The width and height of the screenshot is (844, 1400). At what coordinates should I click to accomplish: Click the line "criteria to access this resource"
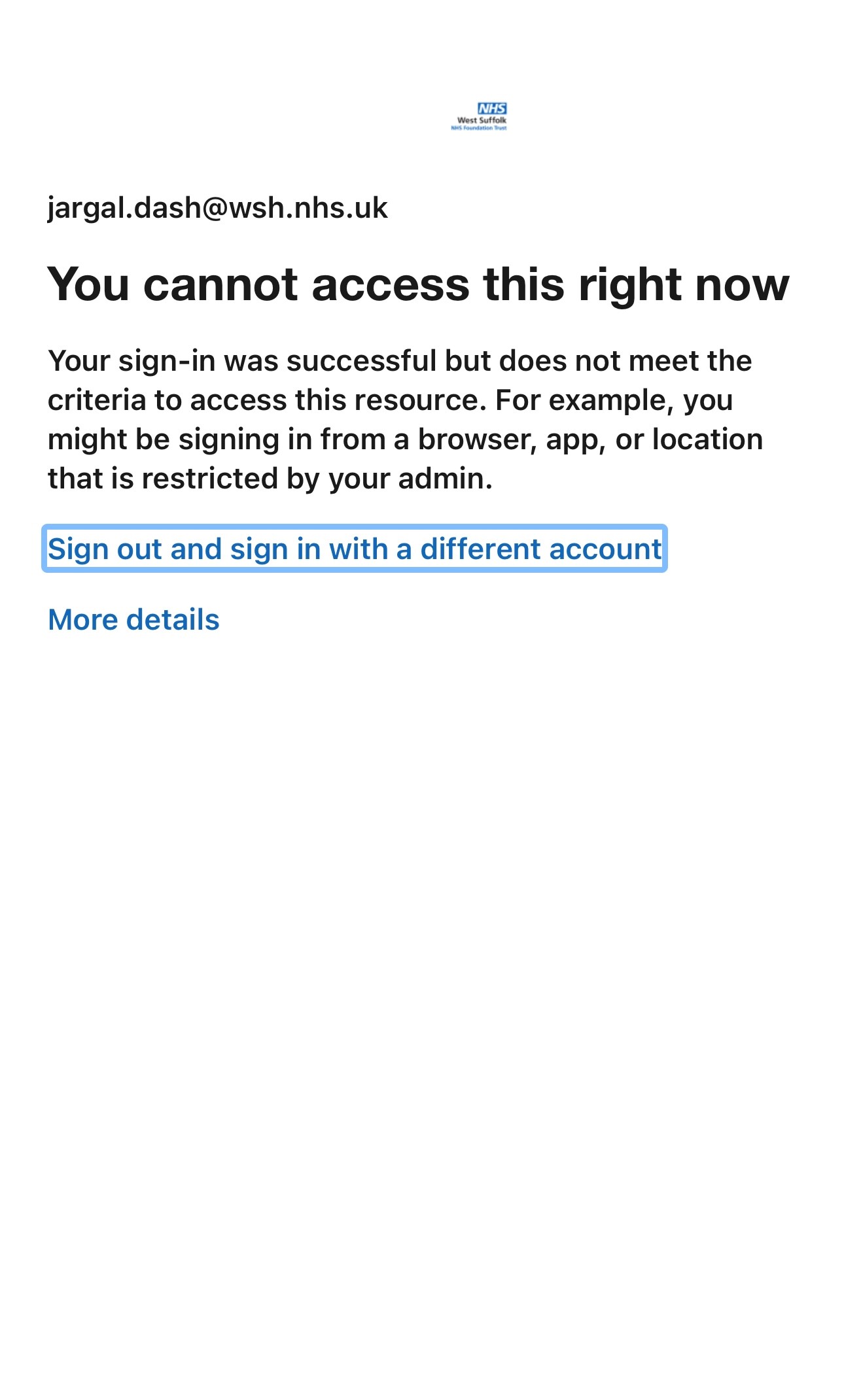[x=266, y=400]
